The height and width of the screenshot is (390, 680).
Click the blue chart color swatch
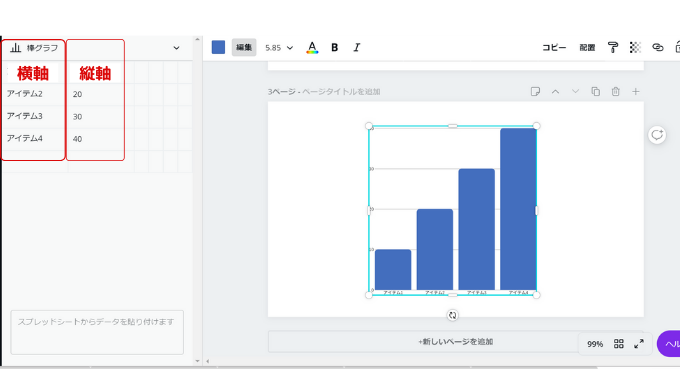click(218, 47)
